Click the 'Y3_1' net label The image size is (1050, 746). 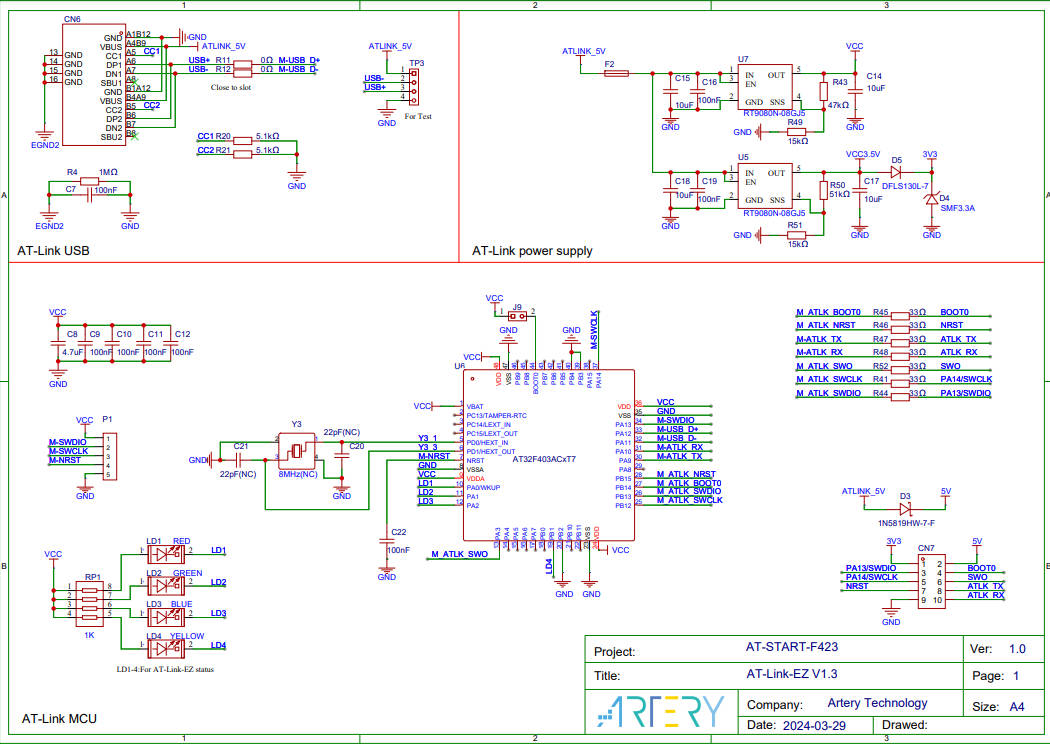pyautogui.click(x=428, y=439)
